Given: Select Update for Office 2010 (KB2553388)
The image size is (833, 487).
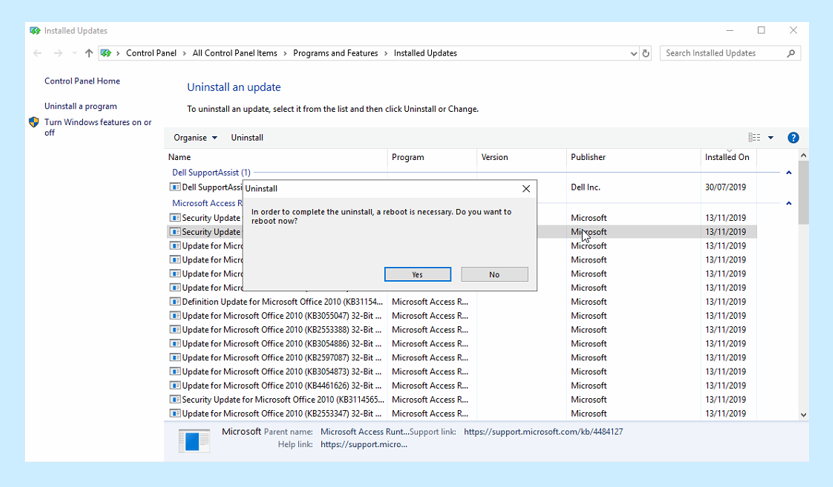Looking at the screenshot, I should pos(282,329).
